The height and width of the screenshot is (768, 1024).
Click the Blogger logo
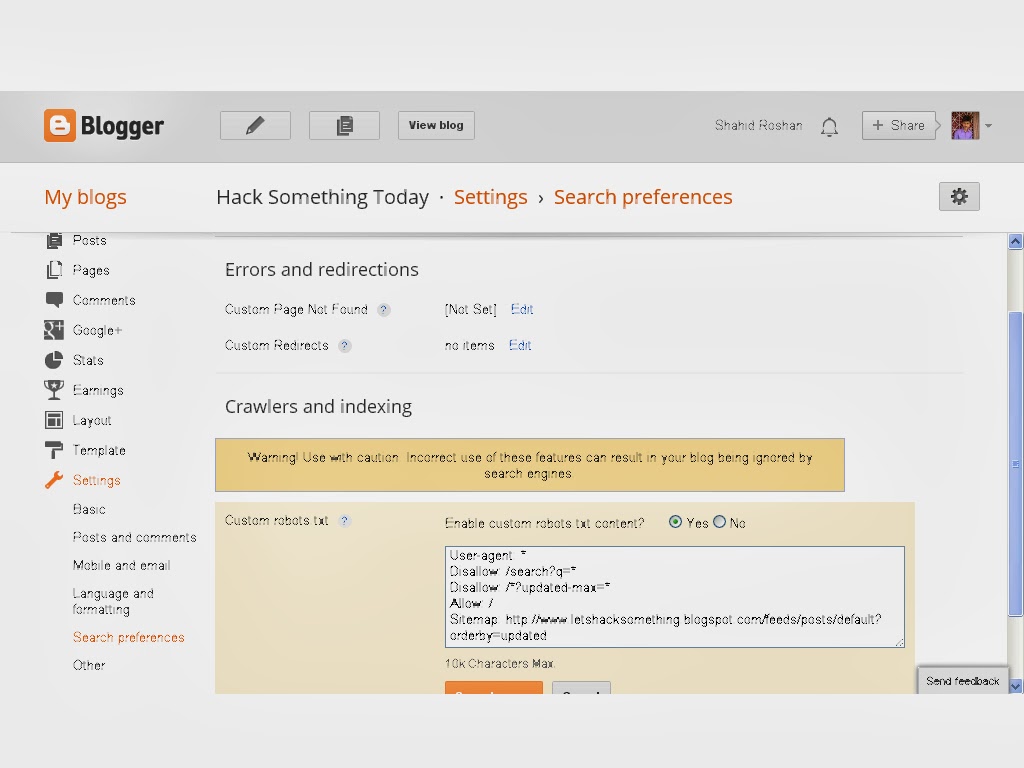click(104, 125)
